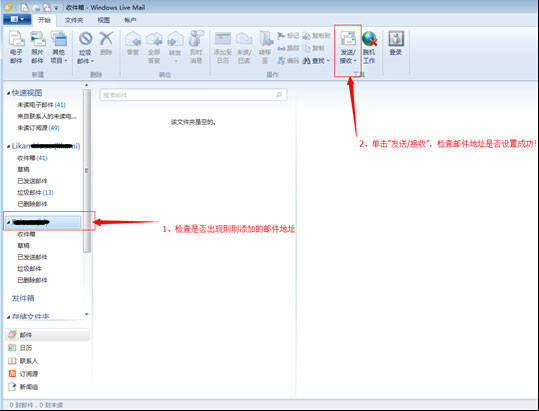Open 已删除邮件 under Likan account
The height and width of the screenshot is (411, 539).
point(32,204)
